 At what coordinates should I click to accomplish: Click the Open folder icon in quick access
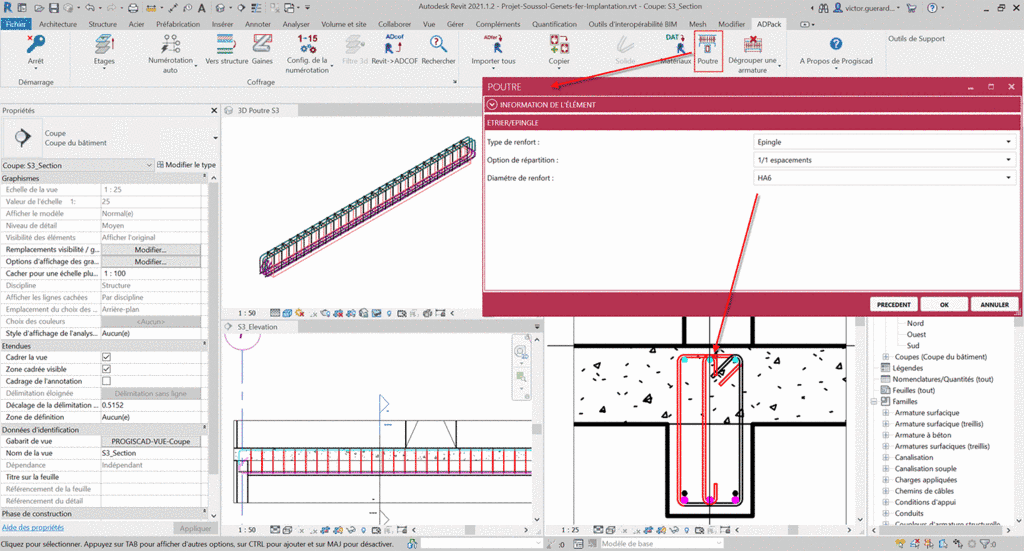tap(39, 8)
